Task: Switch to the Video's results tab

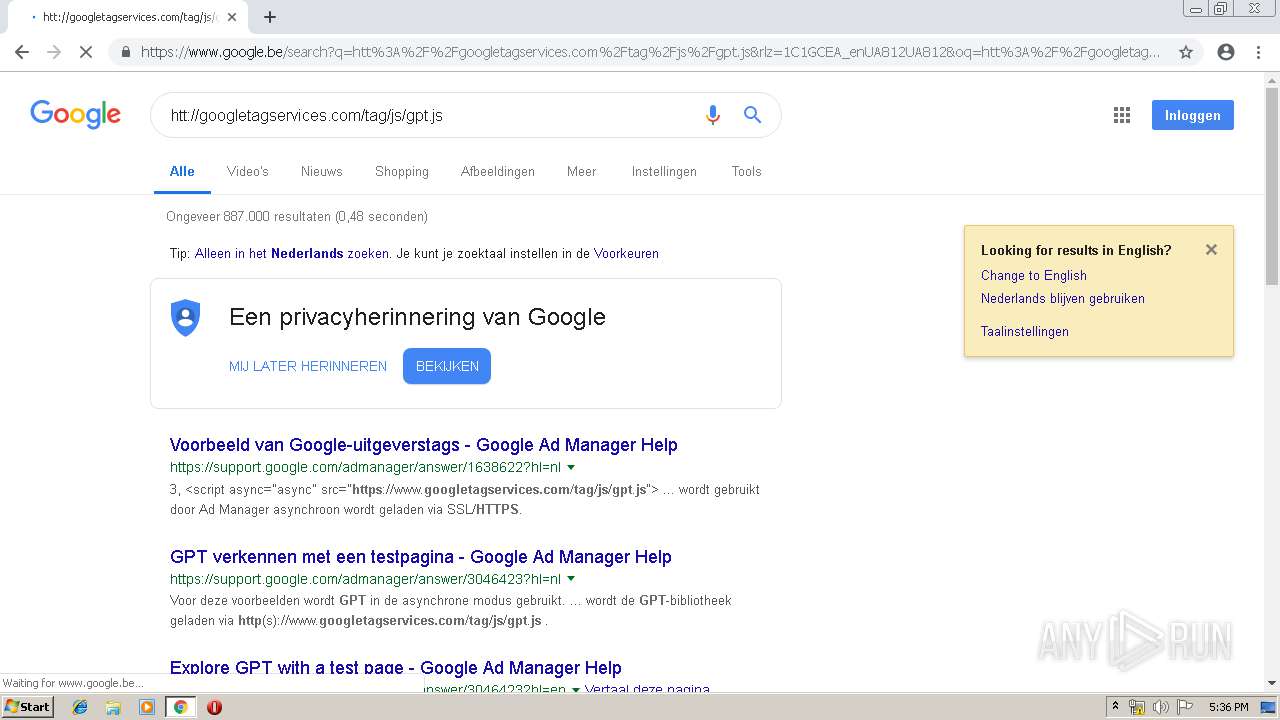Action: click(x=248, y=171)
